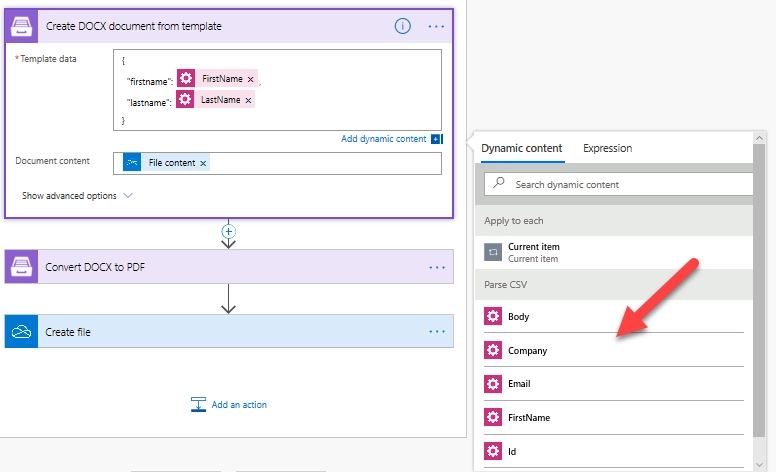Select Email dynamic content item
The height and width of the screenshot is (472, 776).
tap(614, 383)
